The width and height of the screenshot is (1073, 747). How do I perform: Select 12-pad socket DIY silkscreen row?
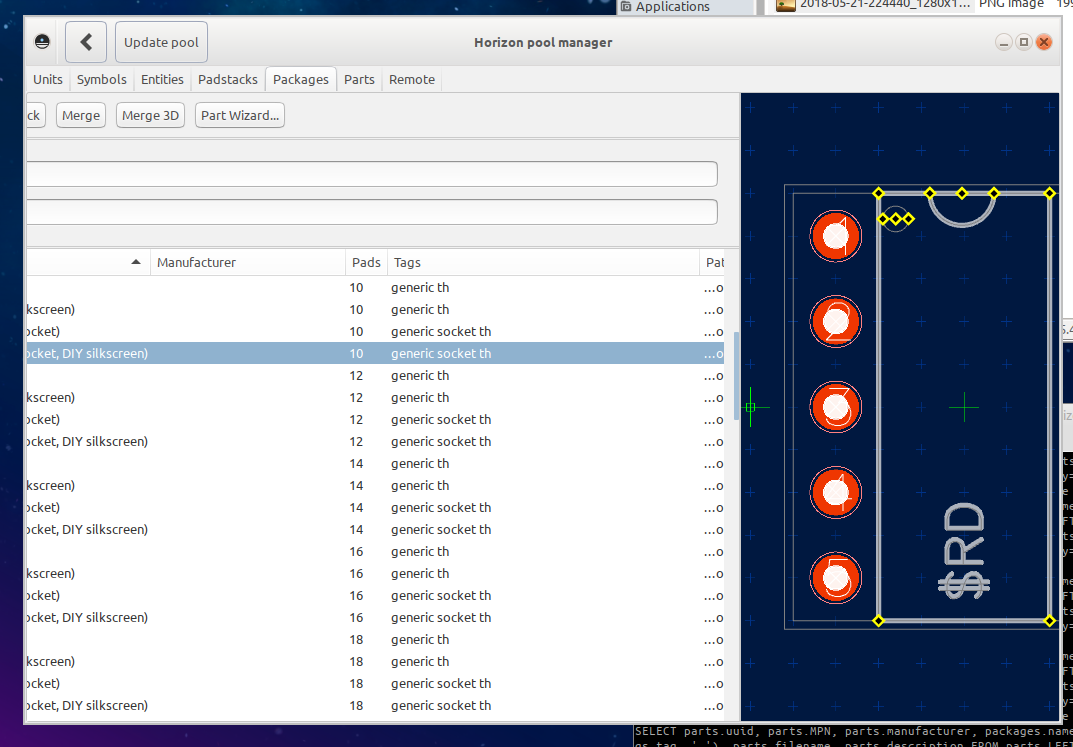click(375, 441)
